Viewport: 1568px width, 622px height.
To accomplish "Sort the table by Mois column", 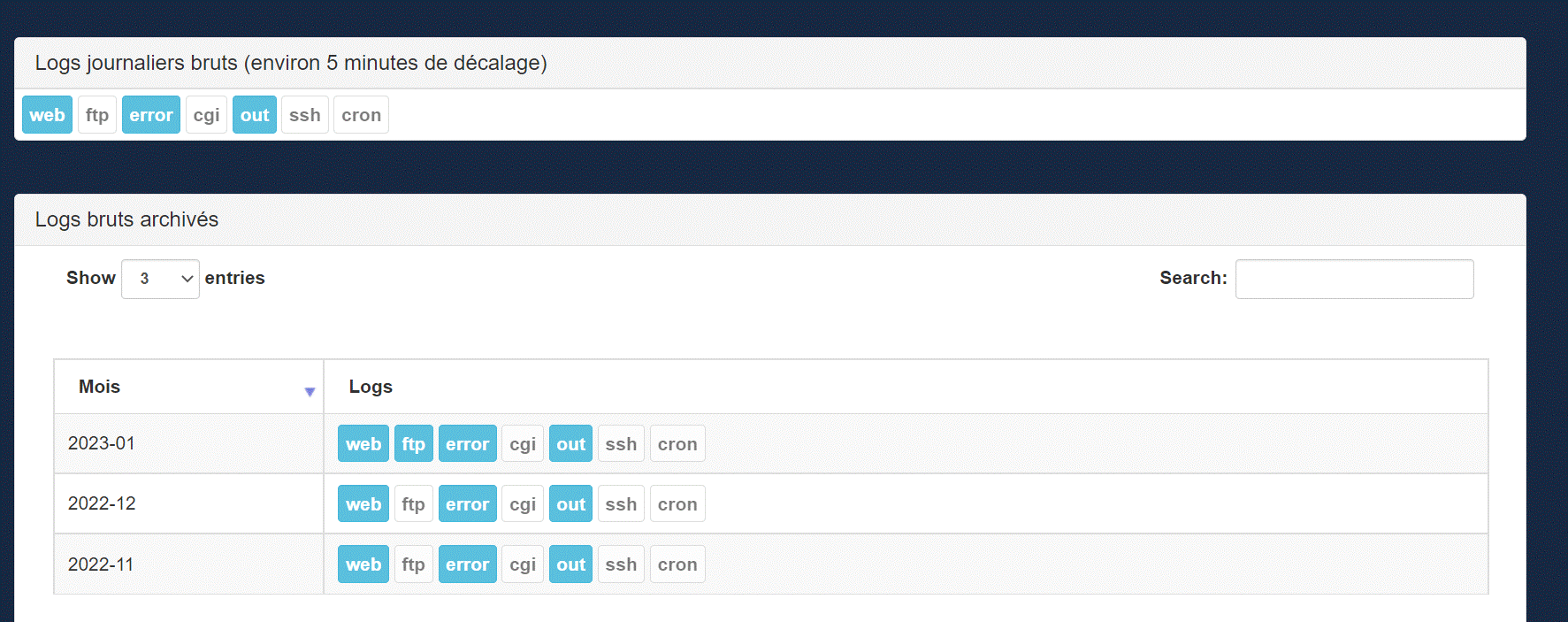I will (x=188, y=387).
